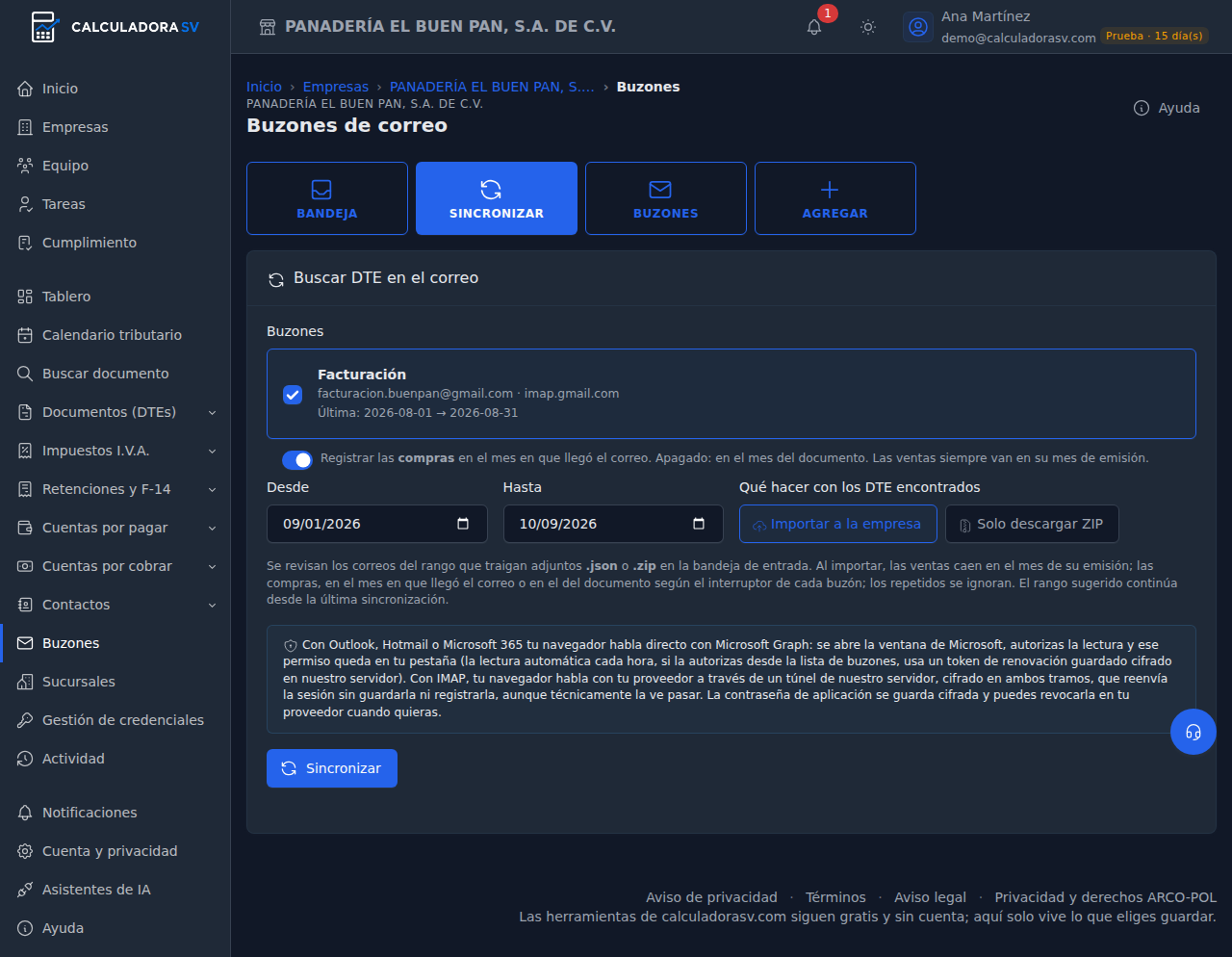
Task: Open Aviso de privacidad footer link
Action: [x=711, y=897]
